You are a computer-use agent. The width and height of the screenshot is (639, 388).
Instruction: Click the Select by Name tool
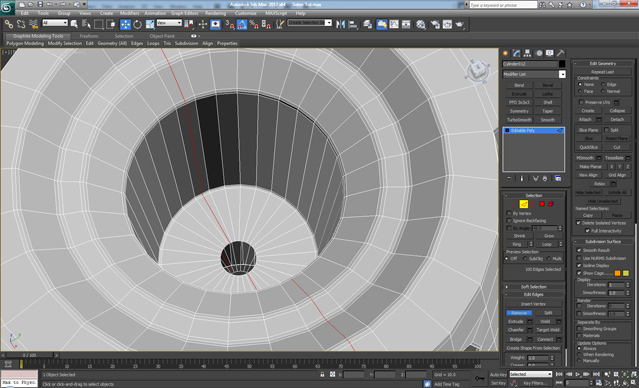tap(86, 24)
